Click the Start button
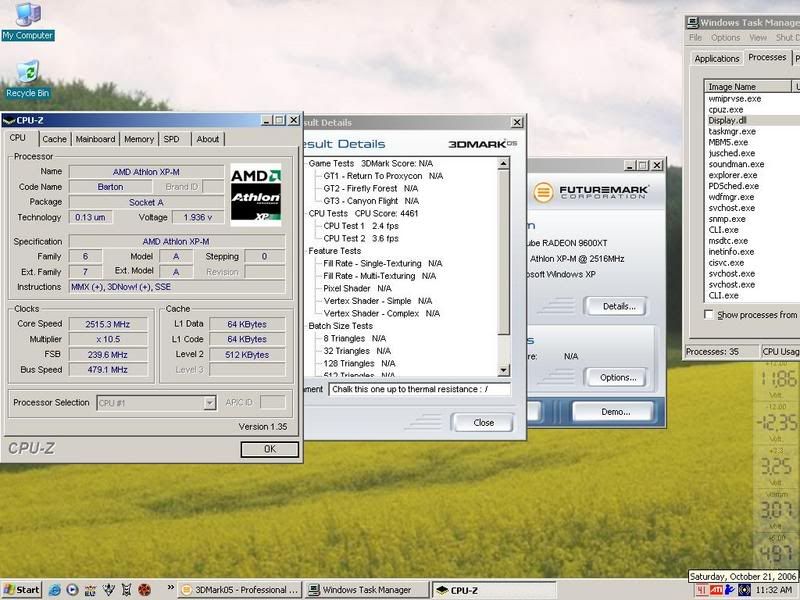This screenshot has width=800, height=600. tap(21, 590)
